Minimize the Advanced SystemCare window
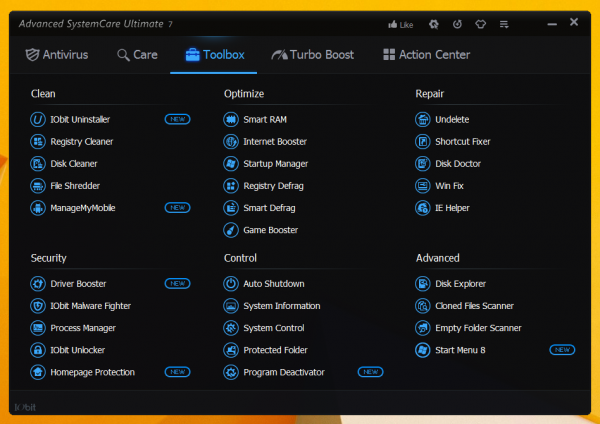600x424 pixels. [x=552, y=24]
